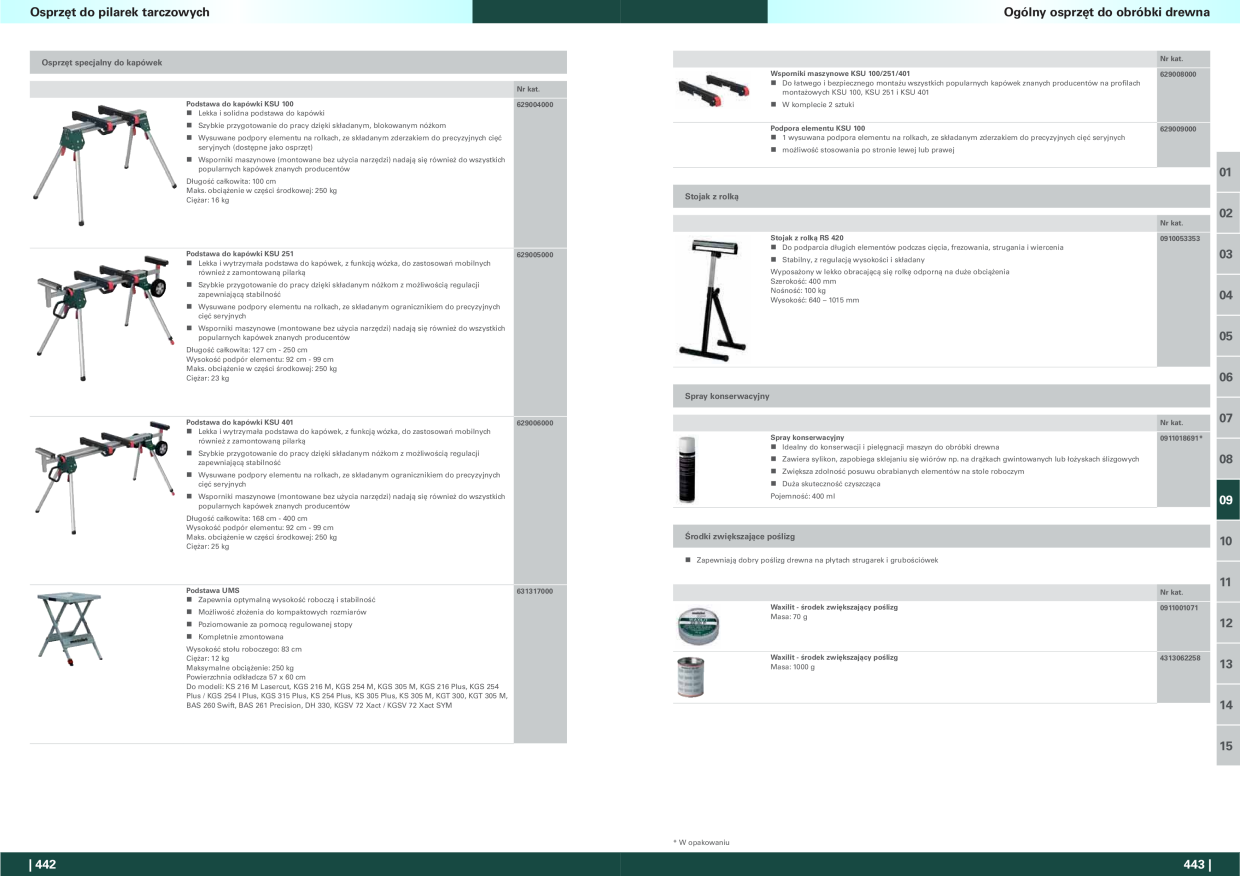Open chapter tab 10

click(1227, 541)
